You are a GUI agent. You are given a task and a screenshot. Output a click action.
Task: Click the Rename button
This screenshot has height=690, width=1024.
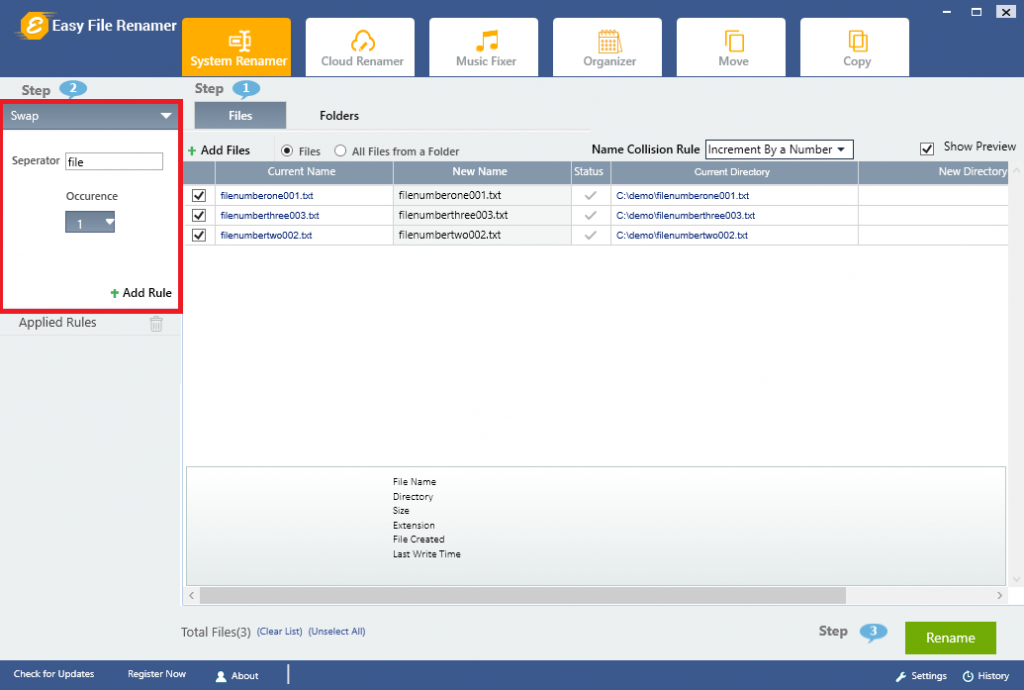949,637
